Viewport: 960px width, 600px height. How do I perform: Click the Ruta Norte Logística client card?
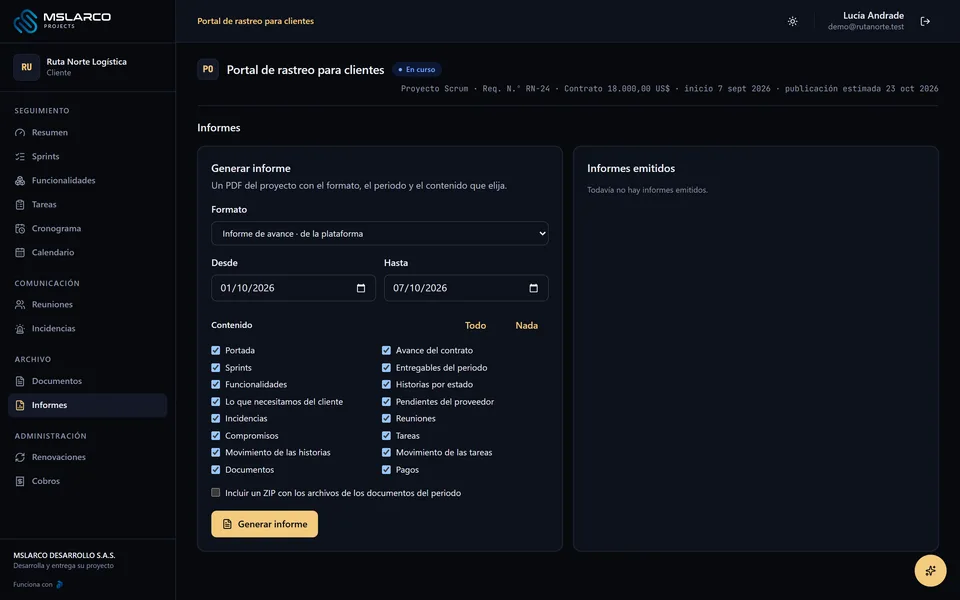(x=88, y=67)
